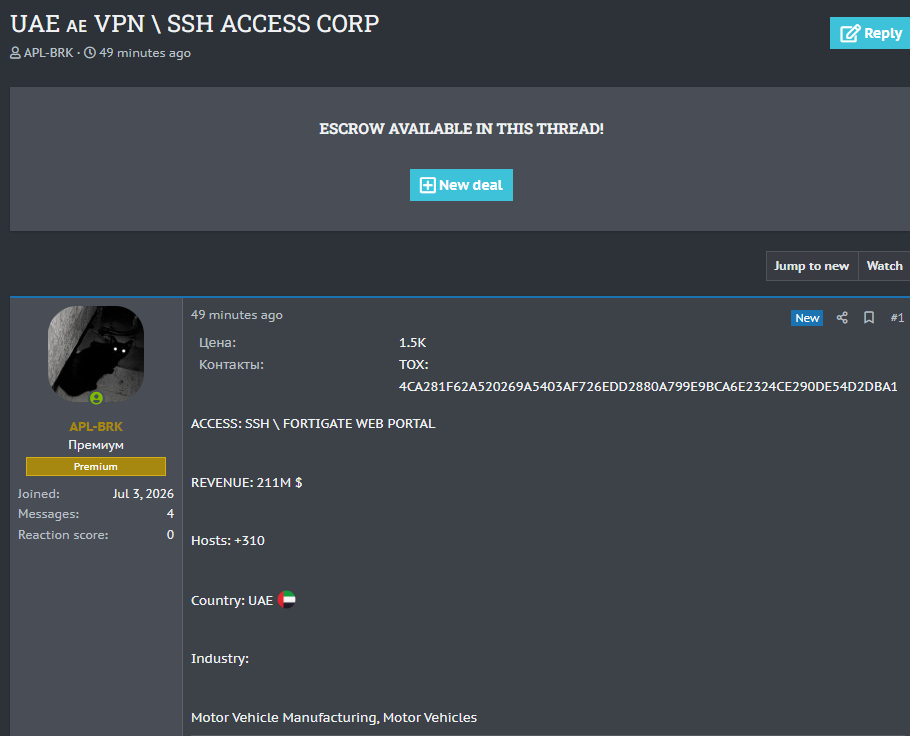This screenshot has width=910, height=736.
Task: Click the plus icon inside the New deal button
Action: (427, 185)
